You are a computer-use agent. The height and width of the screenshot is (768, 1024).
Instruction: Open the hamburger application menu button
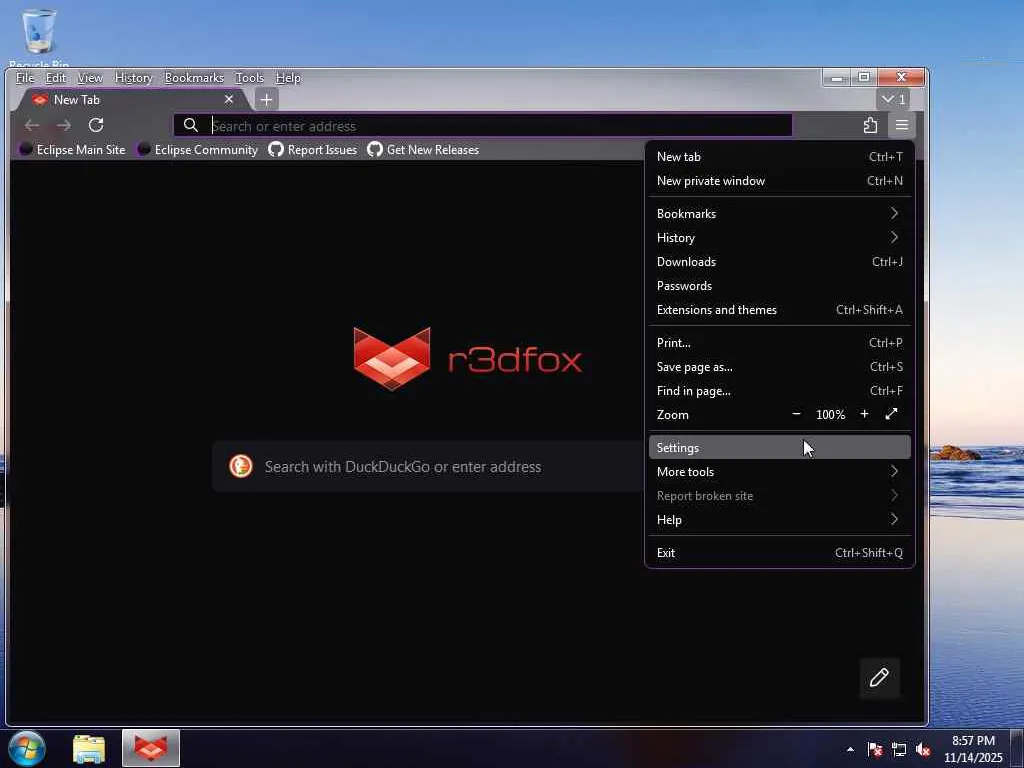901,125
